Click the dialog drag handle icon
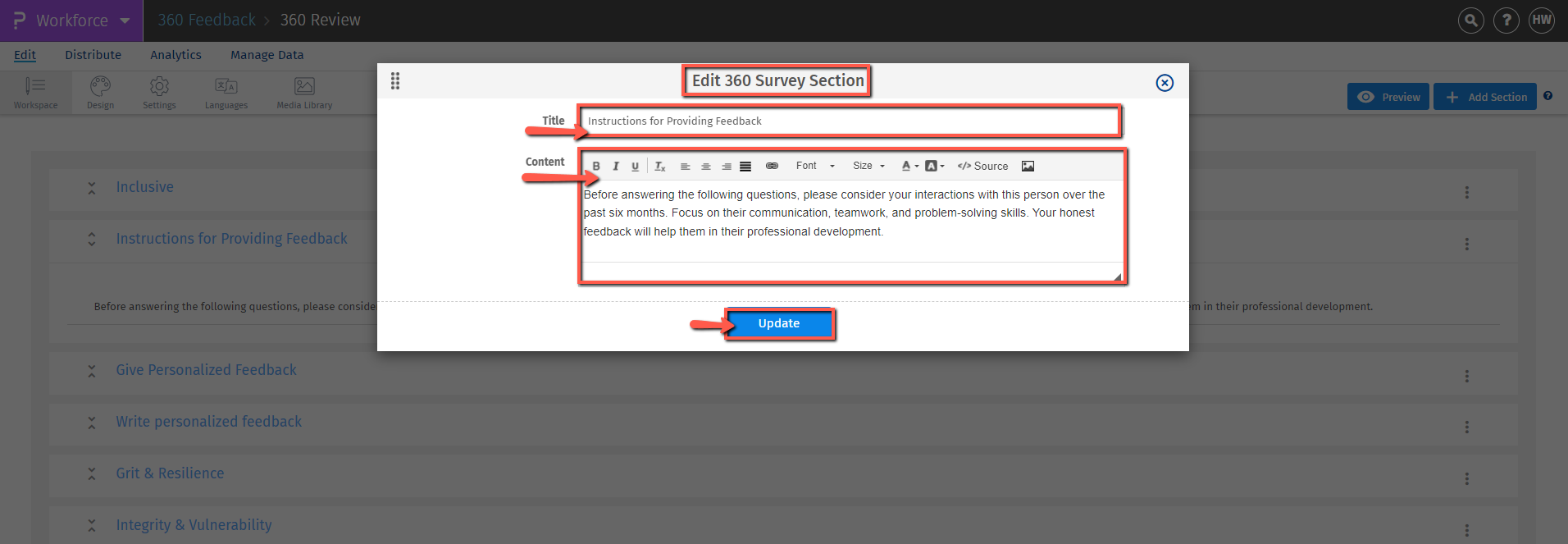Viewport: 1568px width, 544px height. tap(395, 80)
